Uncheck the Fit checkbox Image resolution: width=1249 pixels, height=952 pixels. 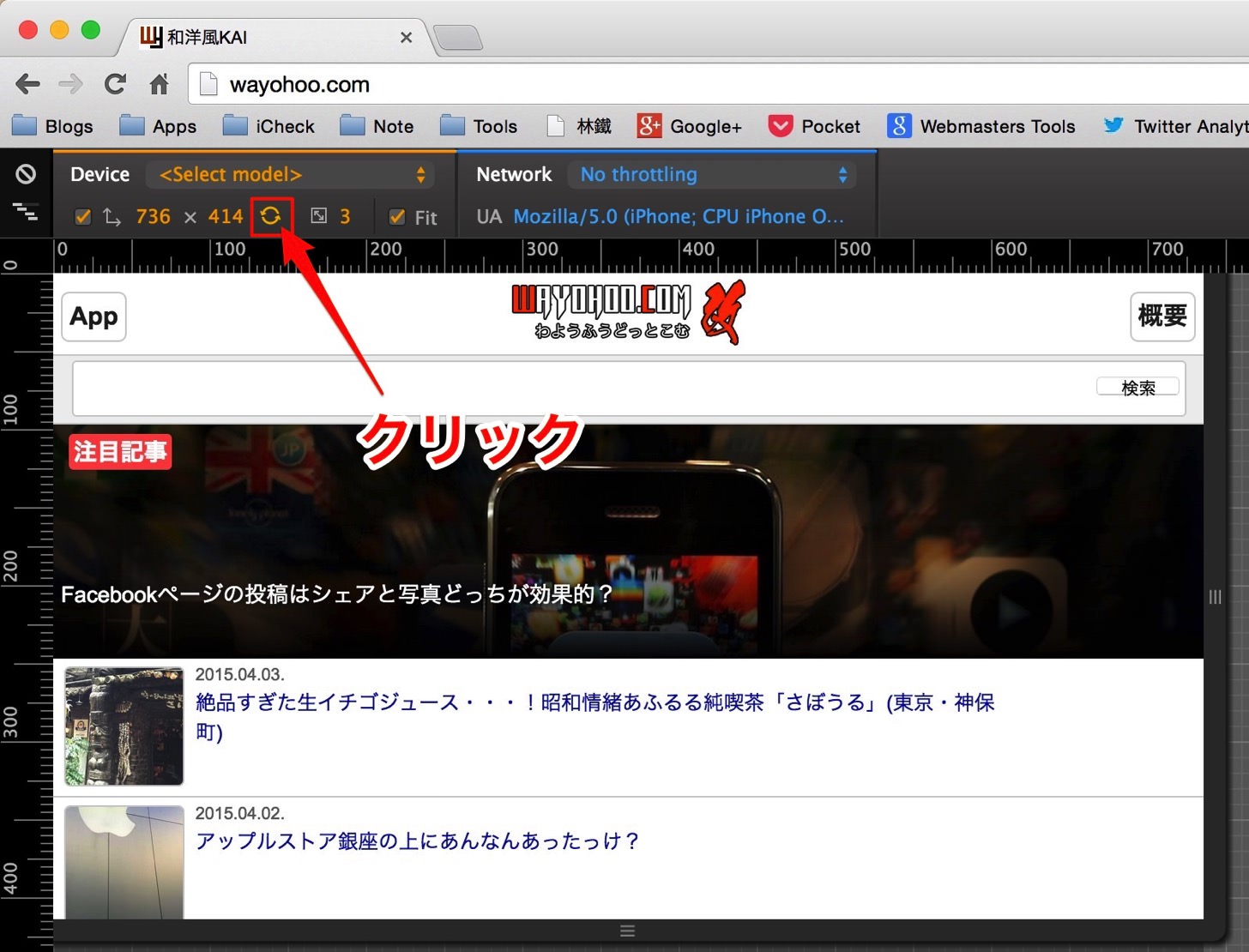coord(397,217)
